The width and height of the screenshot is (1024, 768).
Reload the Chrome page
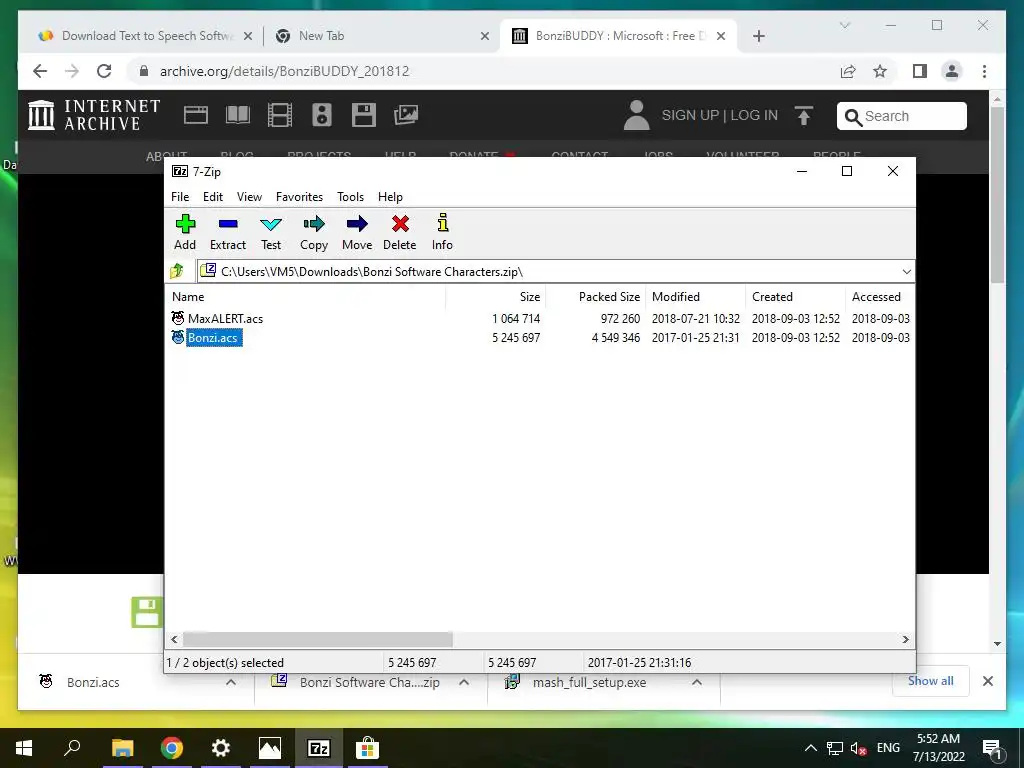[104, 71]
